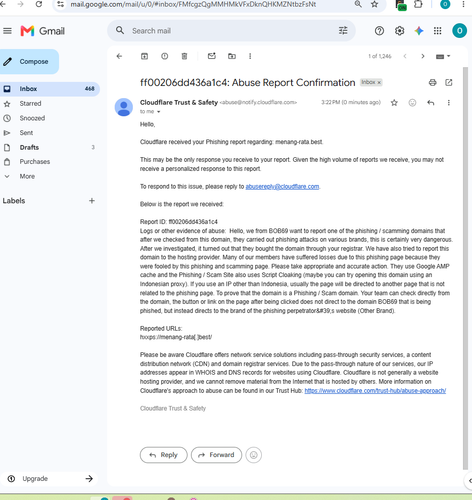This screenshot has width=472, height=500.
Task: Click the message vertical scrollbar
Action: click(x=465, y=268)
